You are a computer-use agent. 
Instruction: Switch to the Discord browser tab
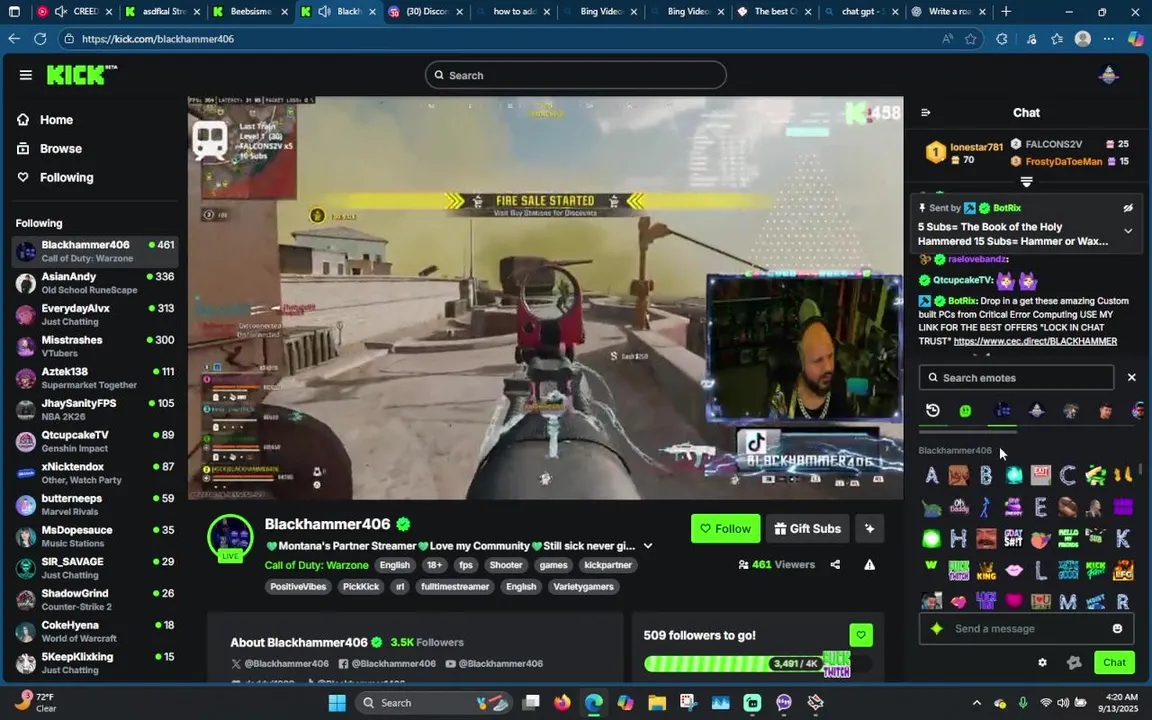426,12
